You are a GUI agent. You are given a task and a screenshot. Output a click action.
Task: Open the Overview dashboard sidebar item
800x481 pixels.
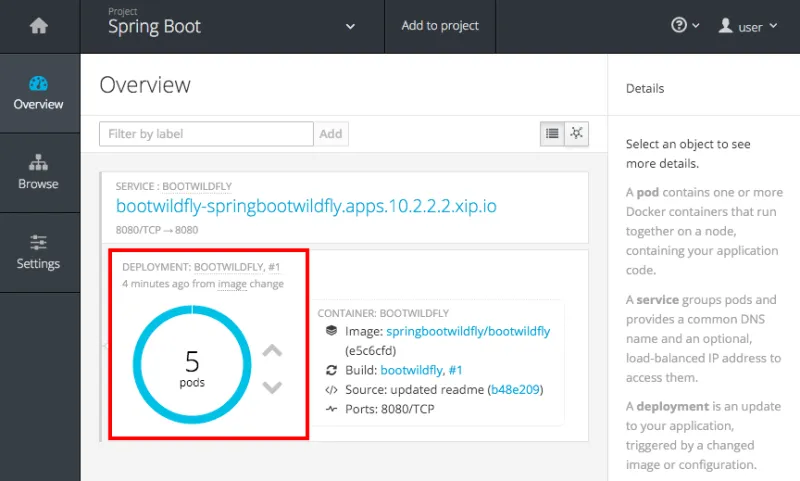pos(39,93)
